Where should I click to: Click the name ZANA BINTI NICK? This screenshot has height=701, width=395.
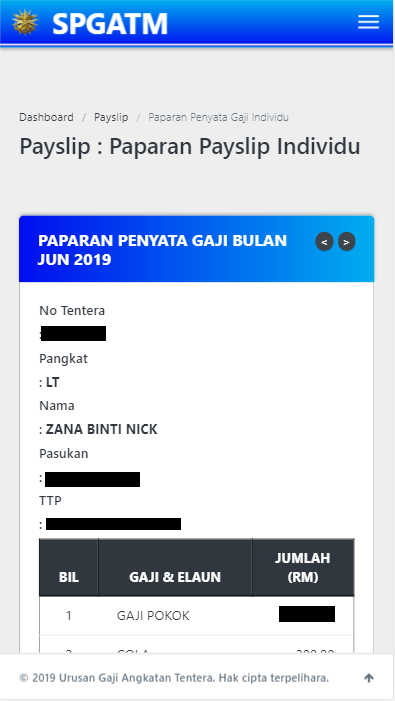[x=101, y=430]
